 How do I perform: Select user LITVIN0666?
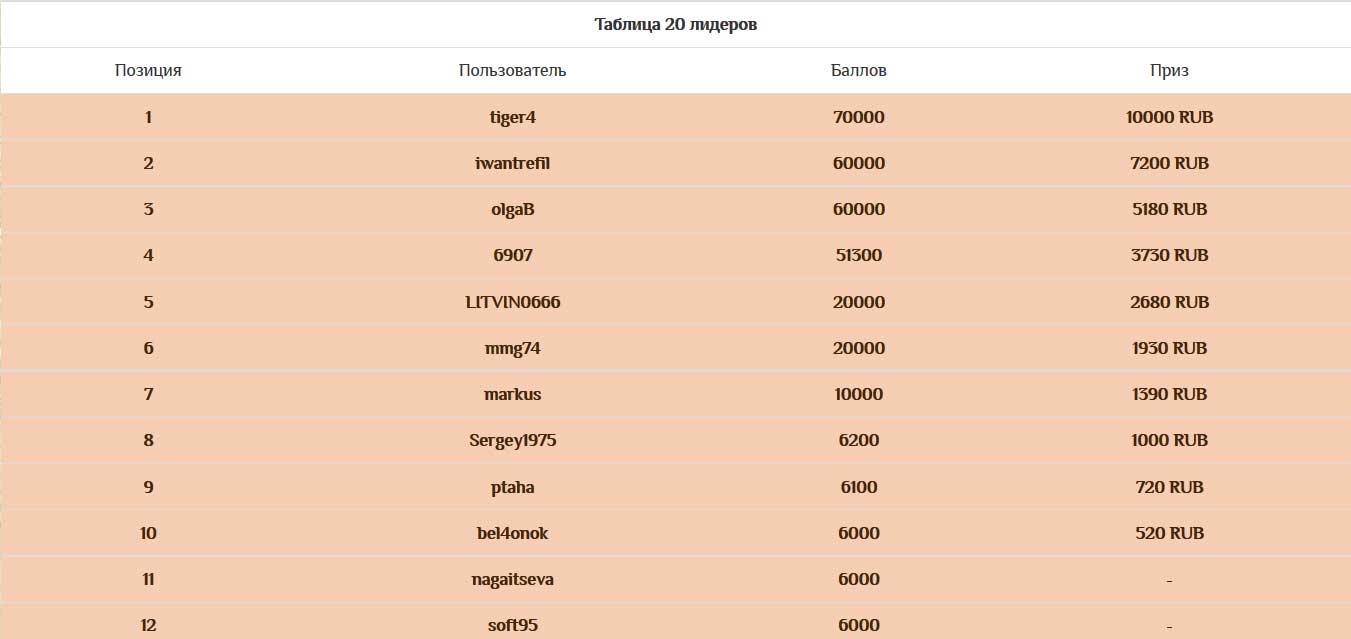pos(513,301)
